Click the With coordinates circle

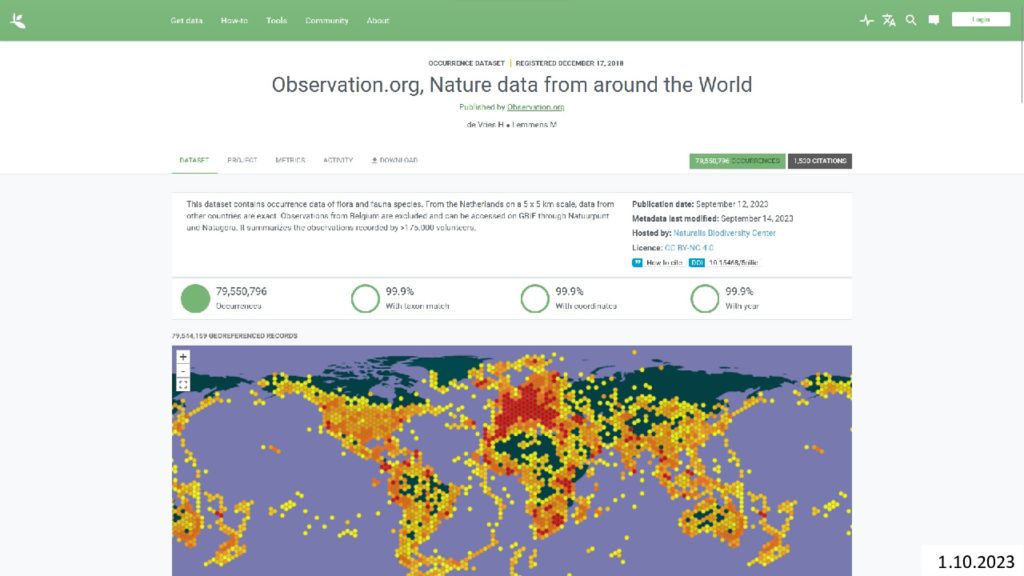pyautogui.click(x=535, y=298)
